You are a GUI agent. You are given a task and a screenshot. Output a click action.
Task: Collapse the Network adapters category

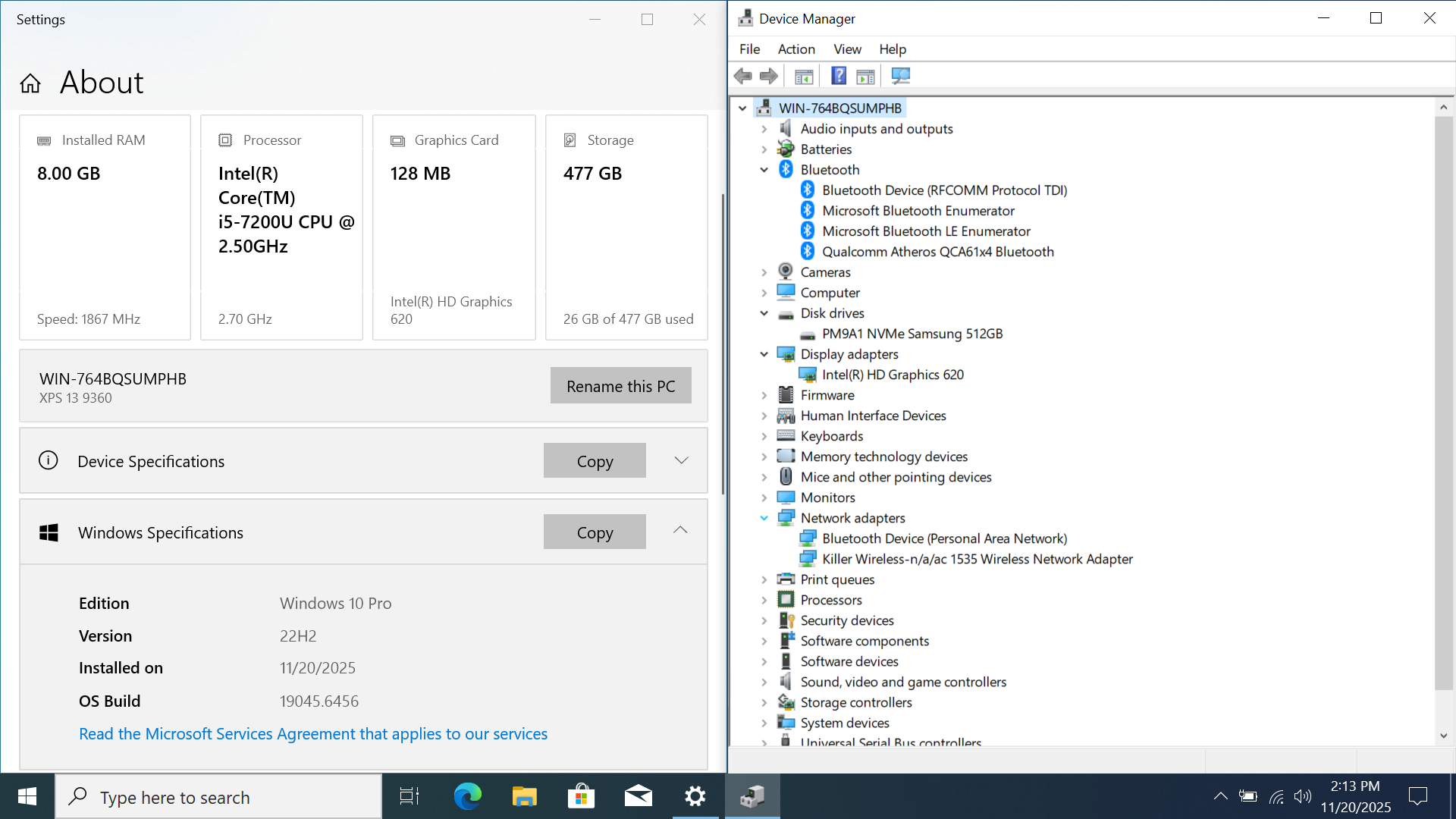pos(764,518)
